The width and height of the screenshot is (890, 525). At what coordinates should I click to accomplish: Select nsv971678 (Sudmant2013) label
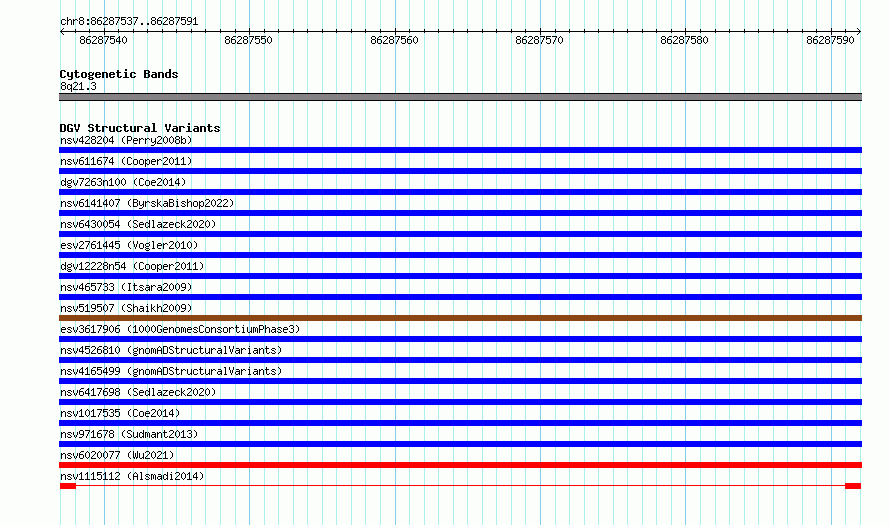pyautogui.click(x=129, y=434)
